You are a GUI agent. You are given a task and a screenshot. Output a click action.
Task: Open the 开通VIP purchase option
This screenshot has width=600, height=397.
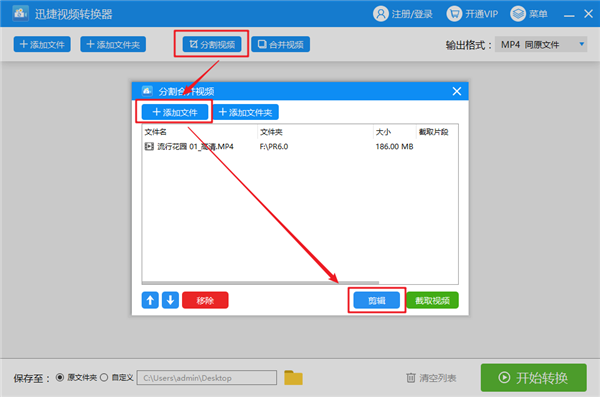pos(472,14)
